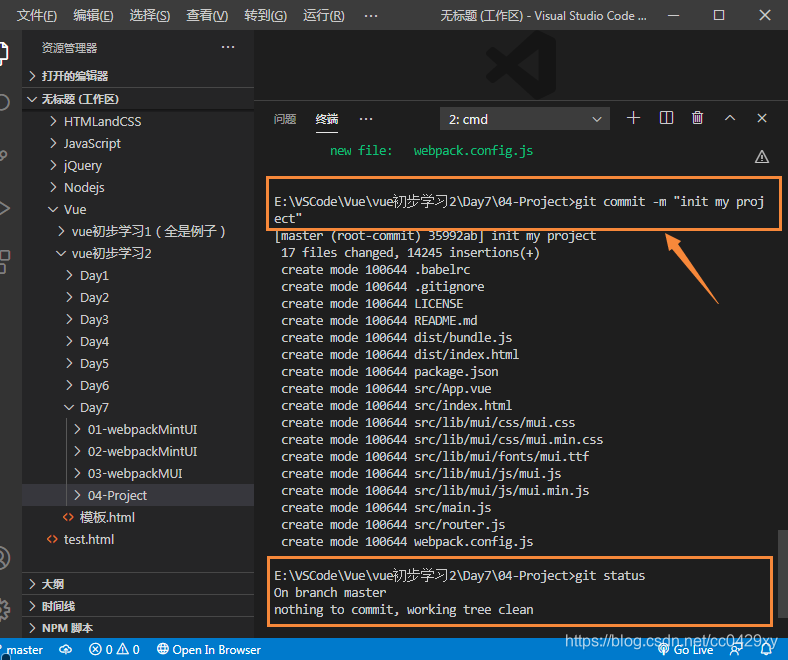788x660 pixels.
Task: Open the 编辑(E) menu
Action: tap(93, 16)
